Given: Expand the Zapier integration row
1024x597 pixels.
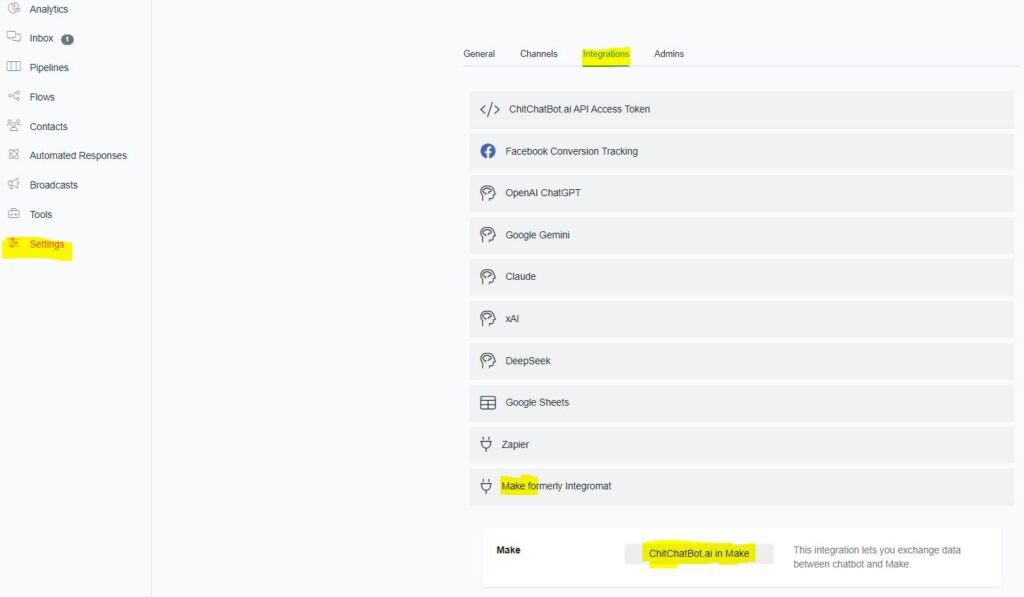Looking at the screenshot, I should pos(741,444).
